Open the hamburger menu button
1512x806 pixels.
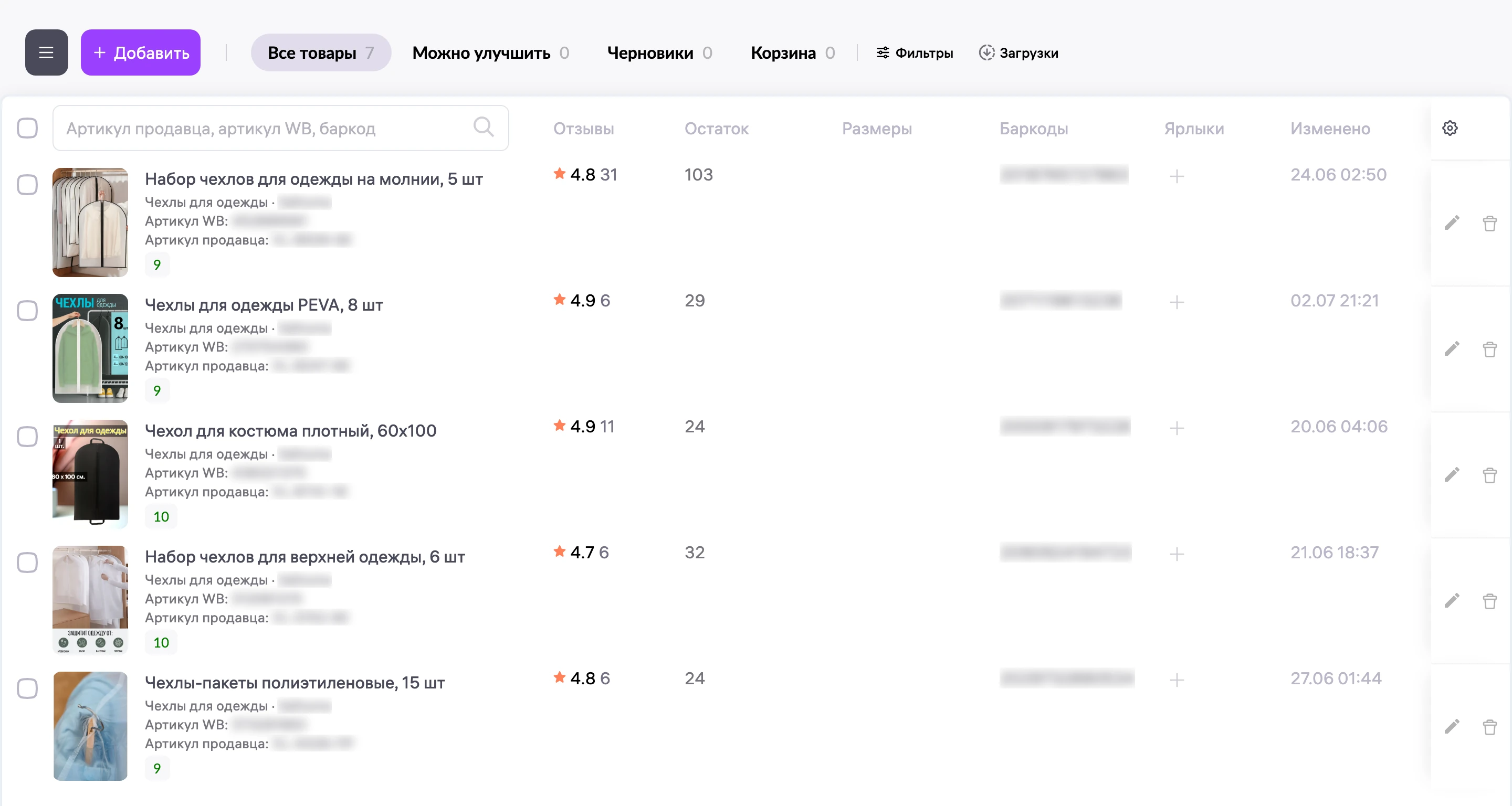(x=46, y=53)
